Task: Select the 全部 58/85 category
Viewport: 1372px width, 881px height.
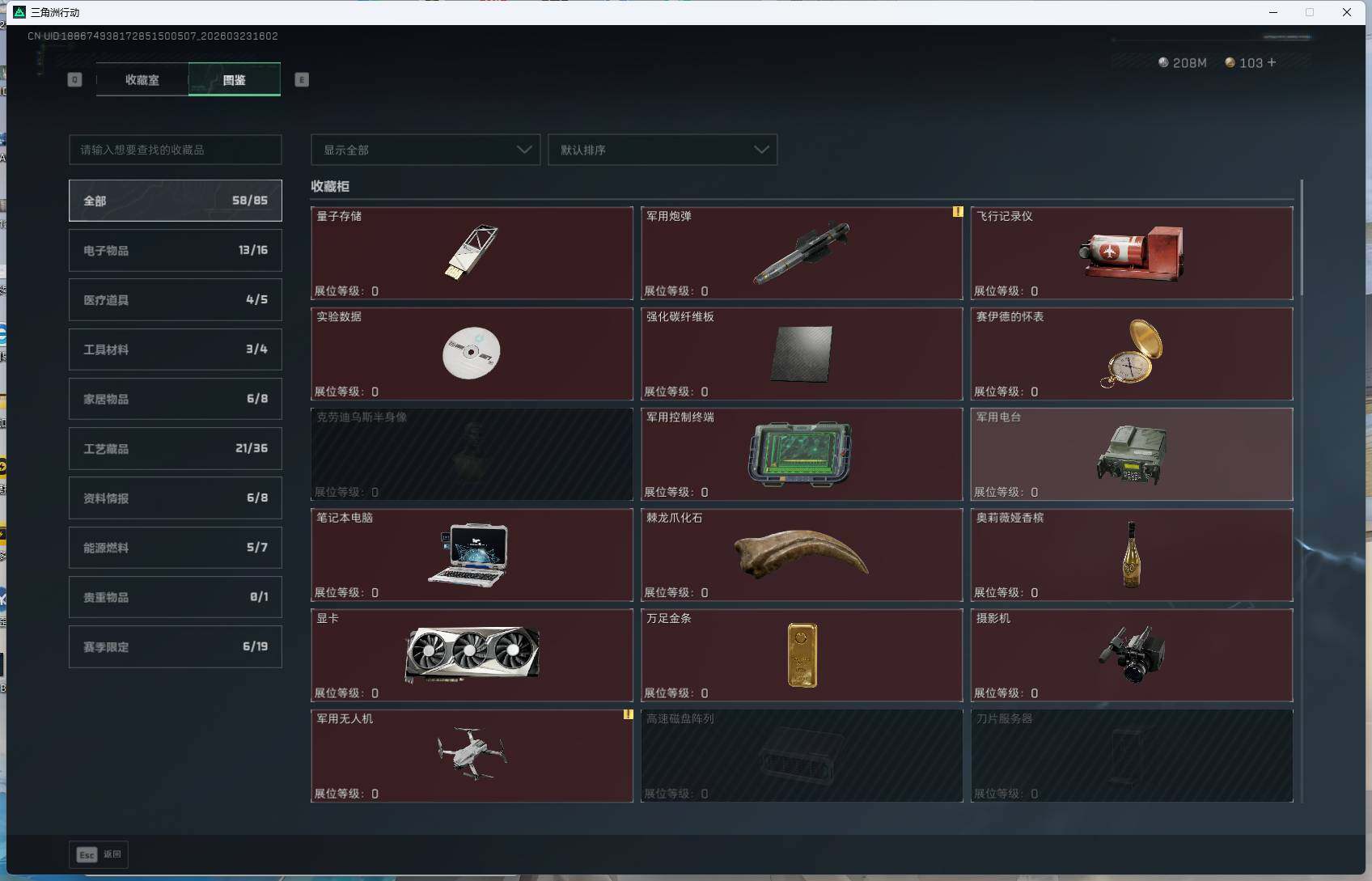Action: pyautogui.click(x=176, y=201)
